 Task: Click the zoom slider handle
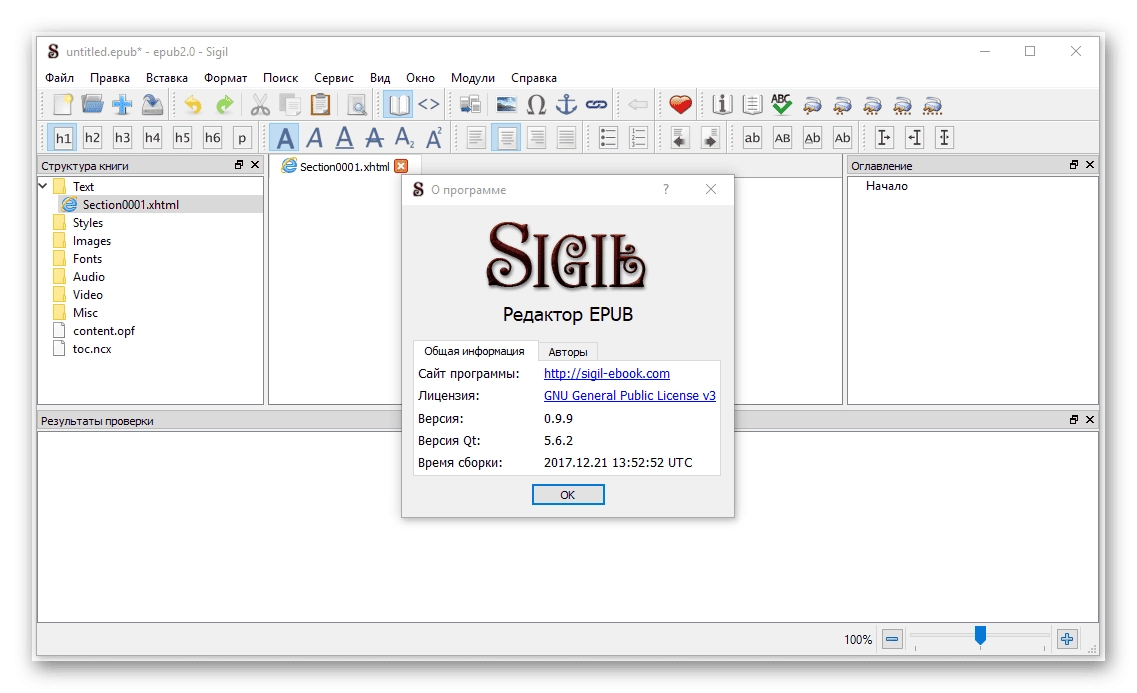point(980,636)
